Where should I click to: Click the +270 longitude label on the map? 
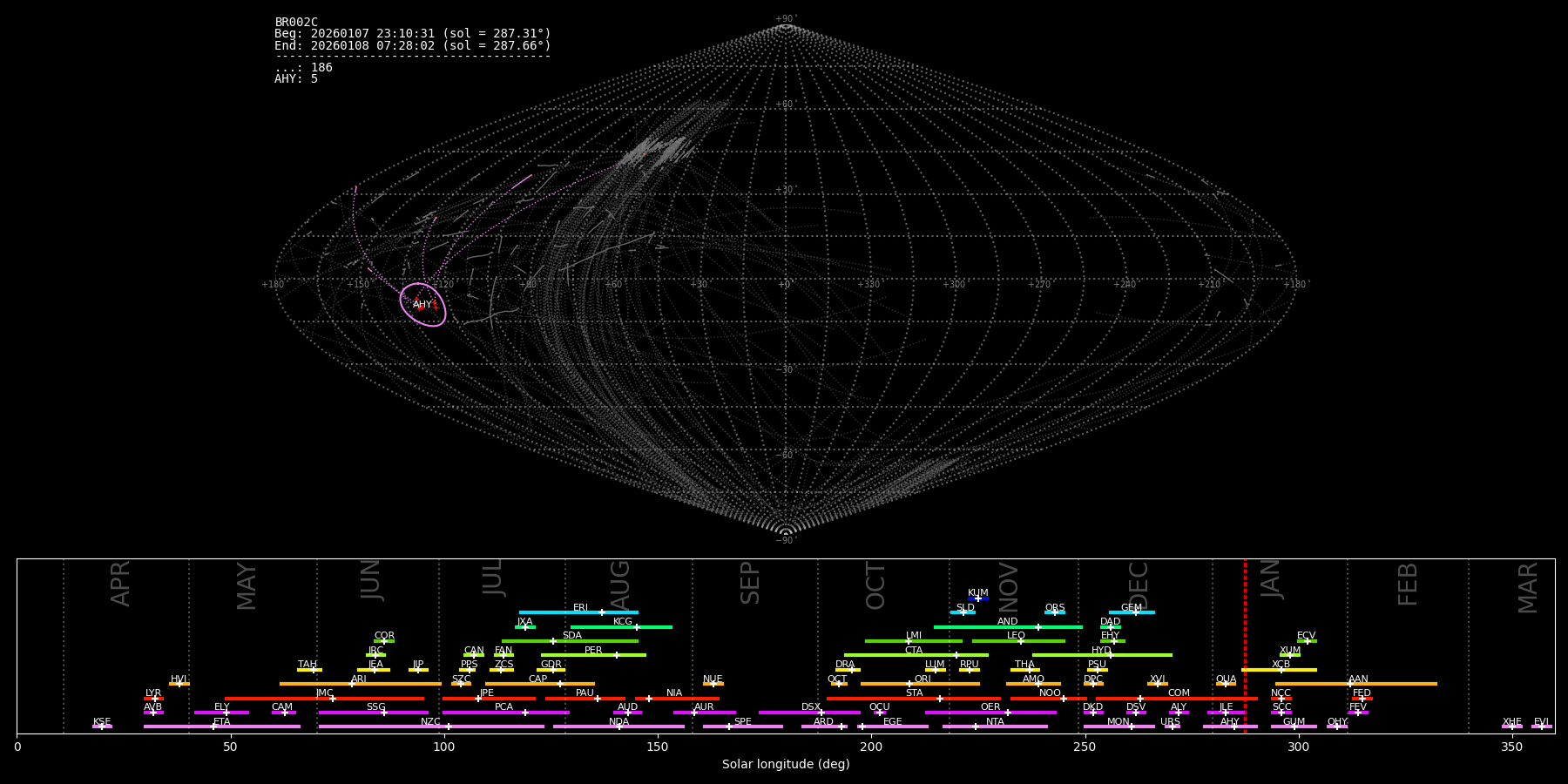tap(1038, 285)
